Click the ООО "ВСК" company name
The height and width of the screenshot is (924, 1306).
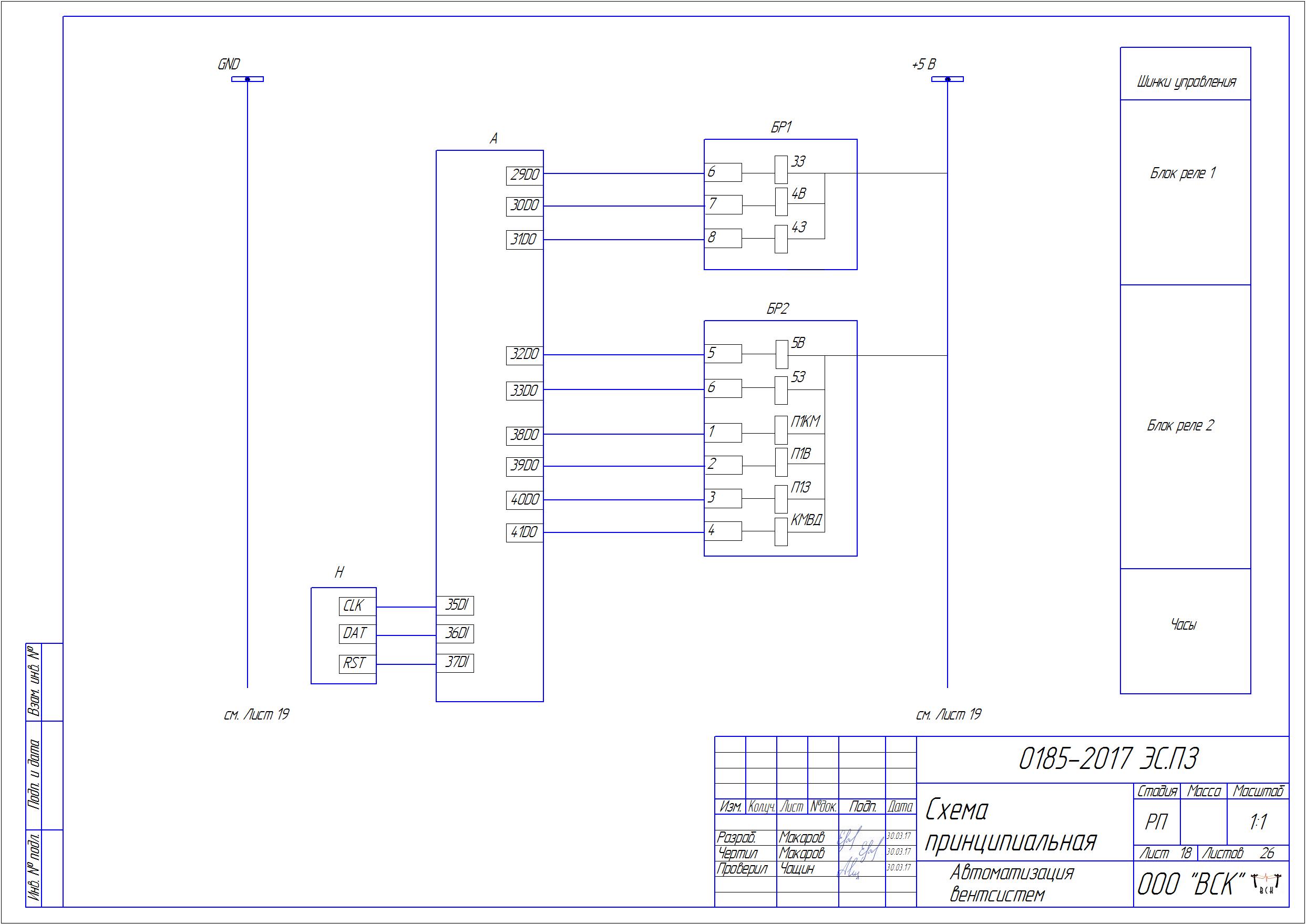[x=1191, y=885]
